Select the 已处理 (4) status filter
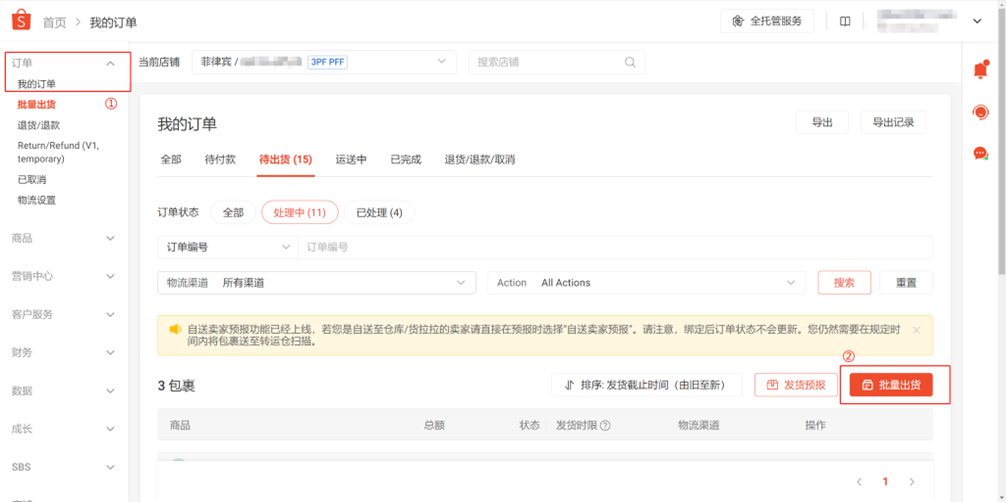 coord(379,212)
